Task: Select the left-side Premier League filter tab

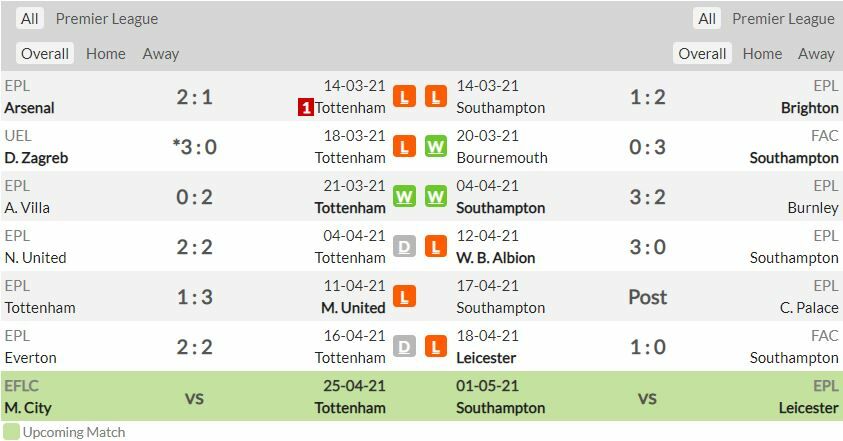Action: (x=107, y=19)
